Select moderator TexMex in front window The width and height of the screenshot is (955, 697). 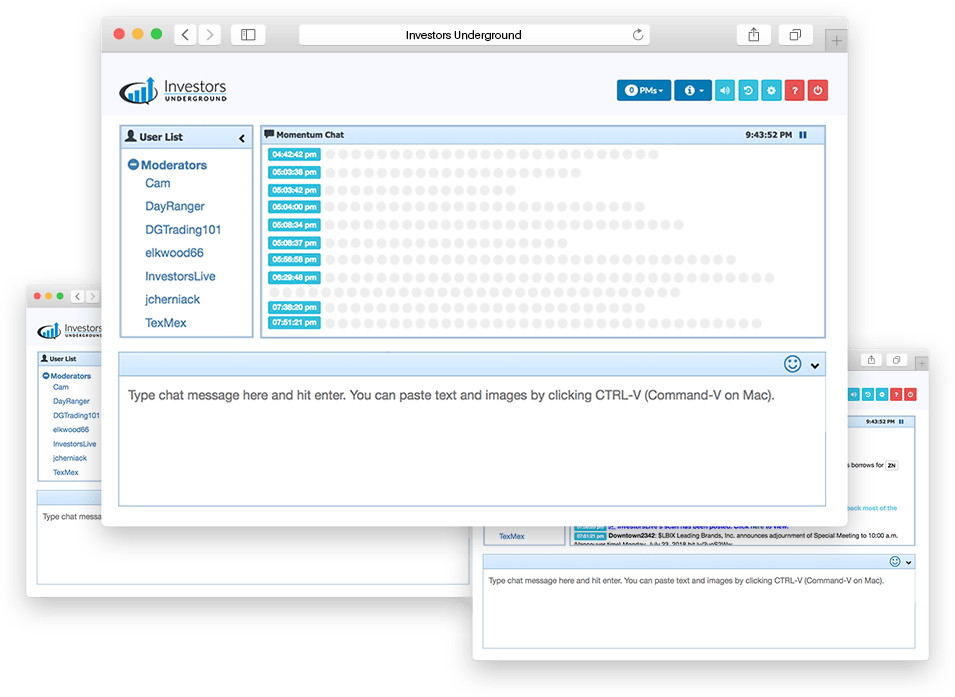click(x=166, y=322)
